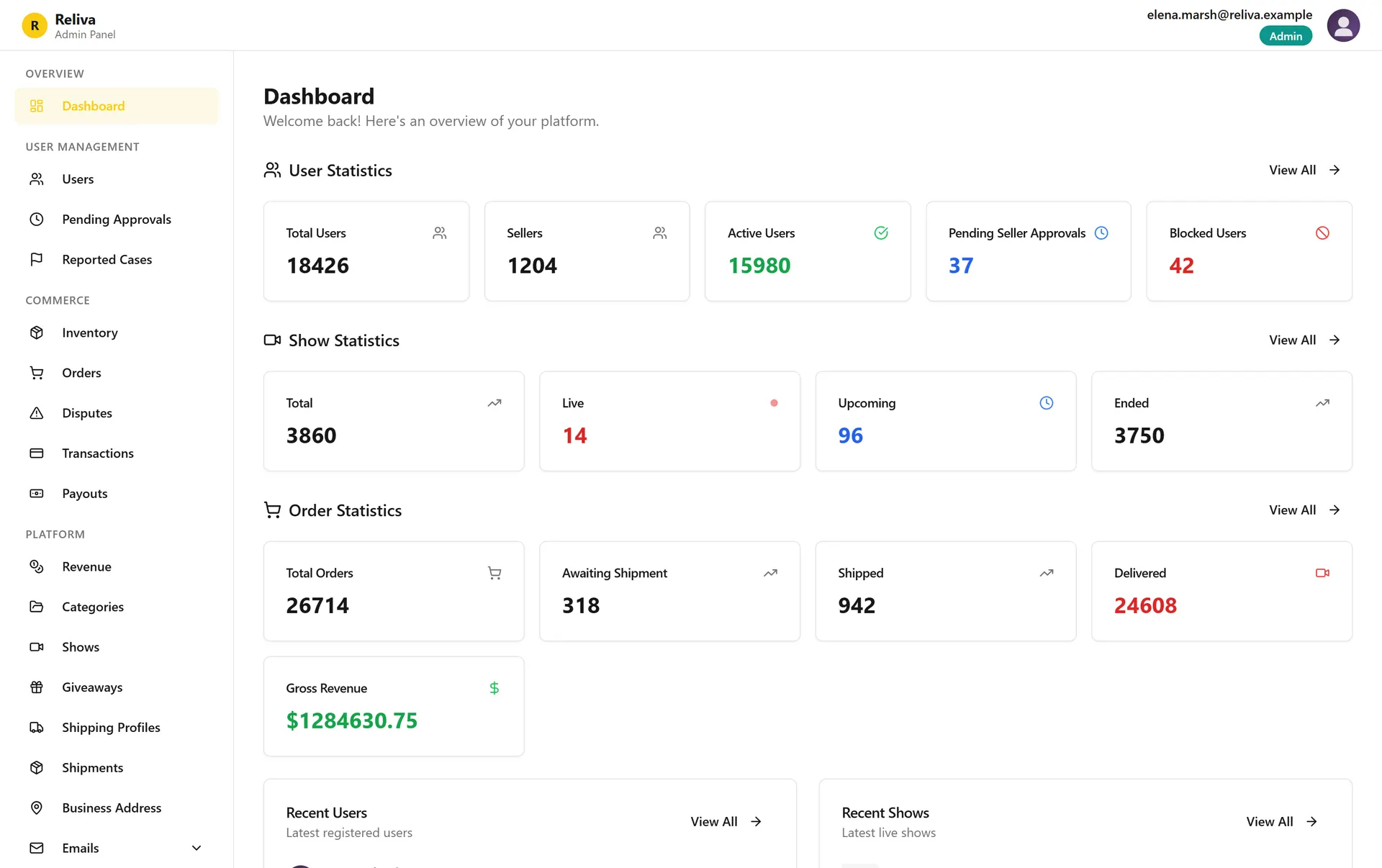Open the Awaiting Shipment card showing 318
The image size is (1382, 868).
[x=669, y=591]
